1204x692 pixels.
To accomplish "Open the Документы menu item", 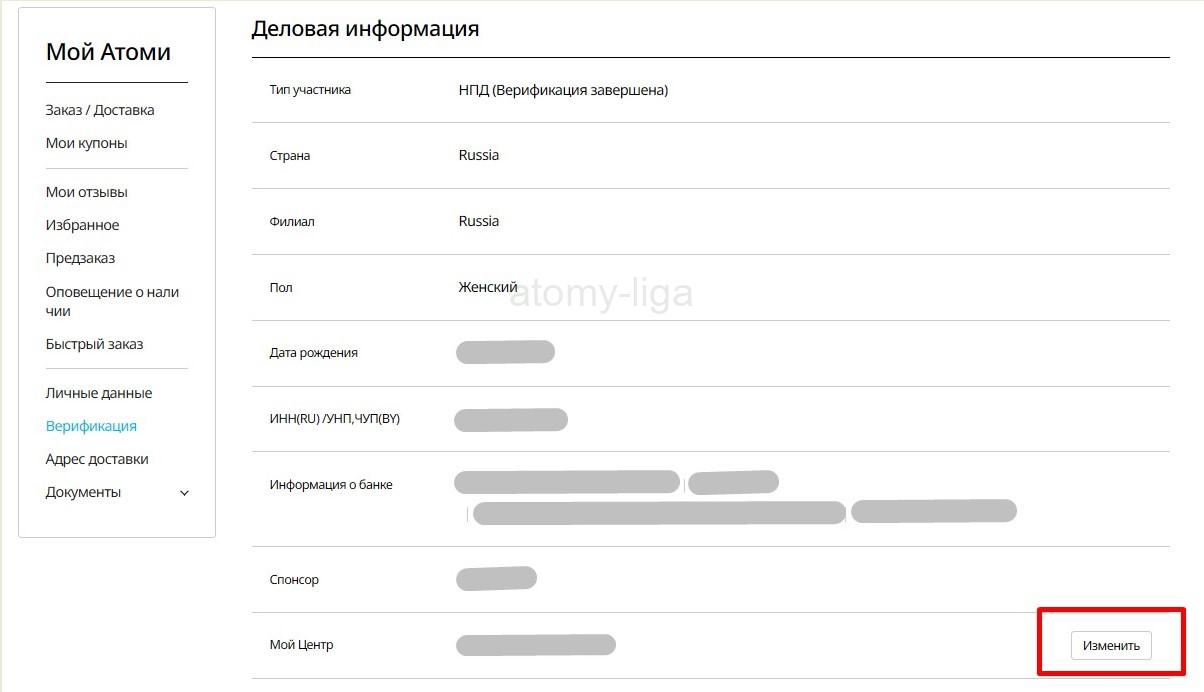I will tap(83, 492).
